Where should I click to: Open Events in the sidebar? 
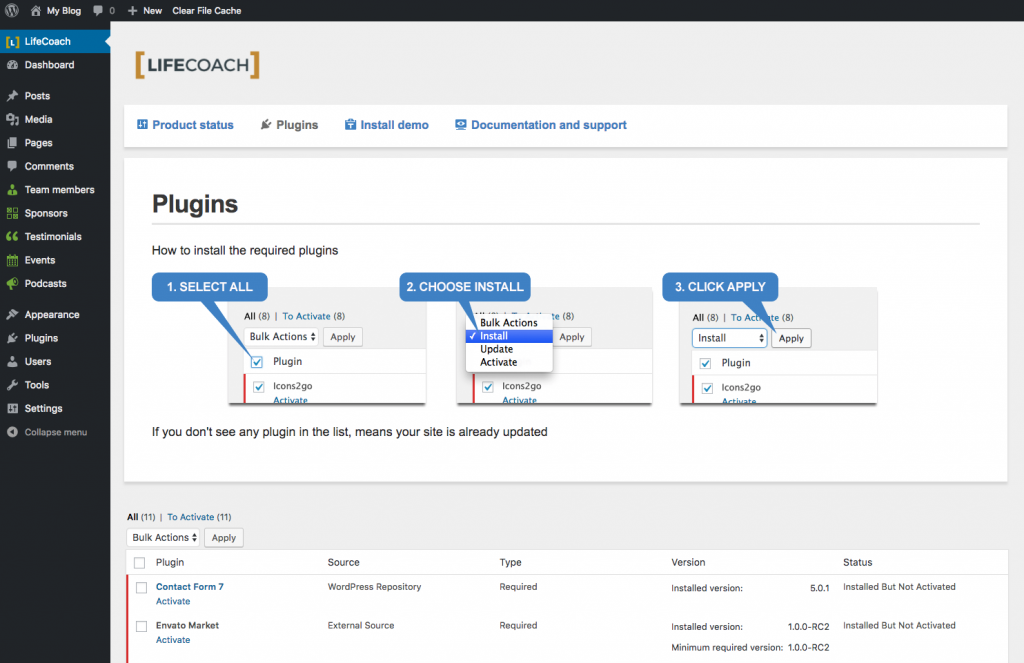click(55, 260)
